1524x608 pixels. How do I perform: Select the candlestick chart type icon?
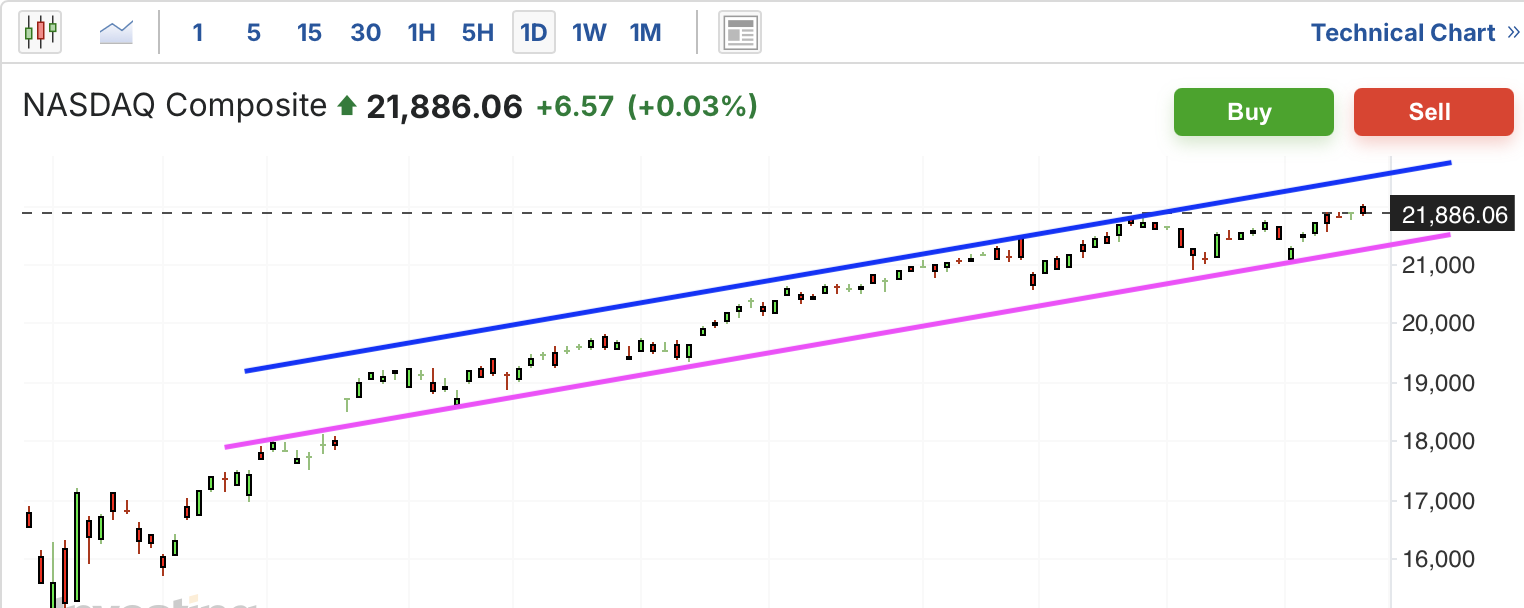pos(40,32)
